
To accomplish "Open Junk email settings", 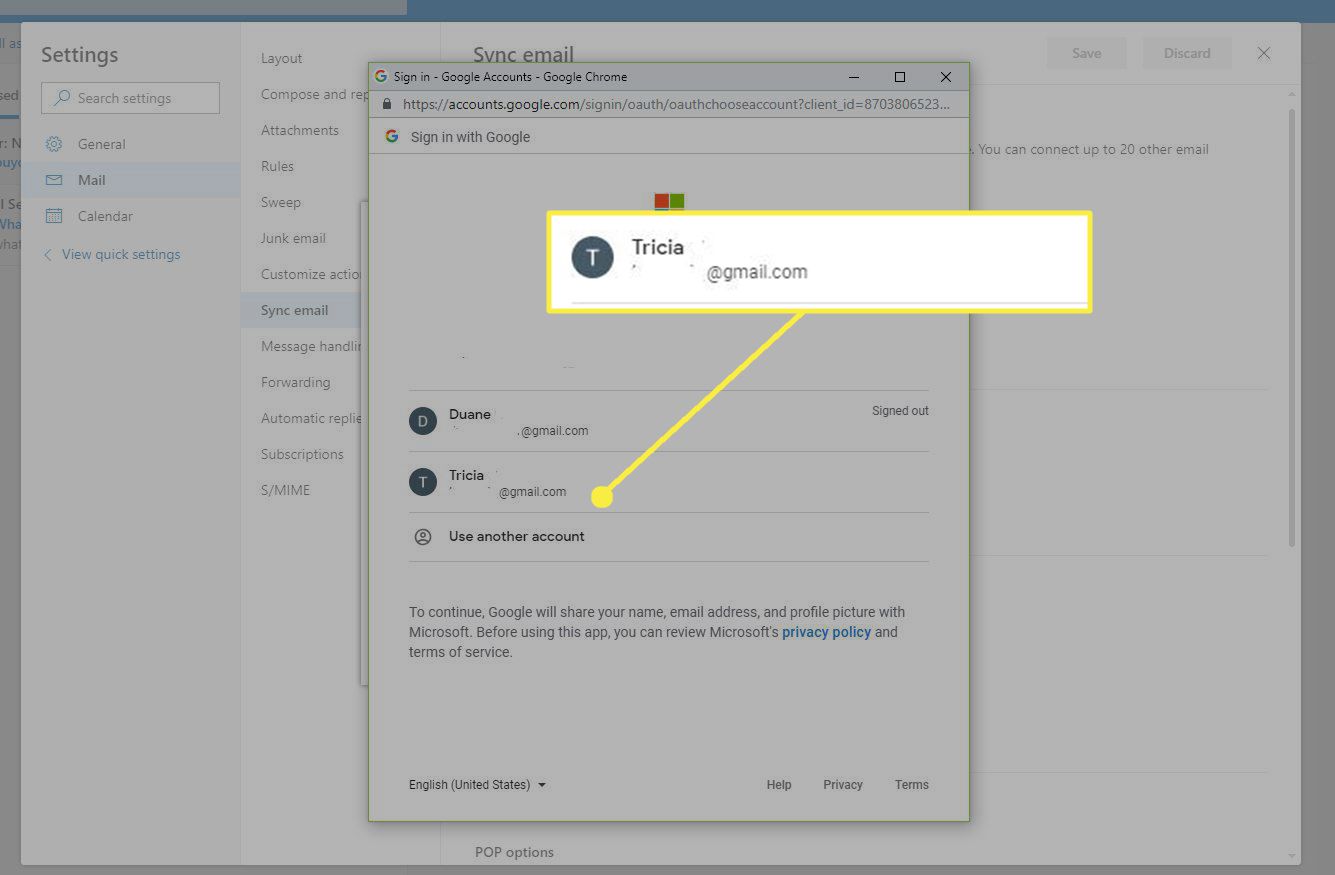I will click(293, 238).
